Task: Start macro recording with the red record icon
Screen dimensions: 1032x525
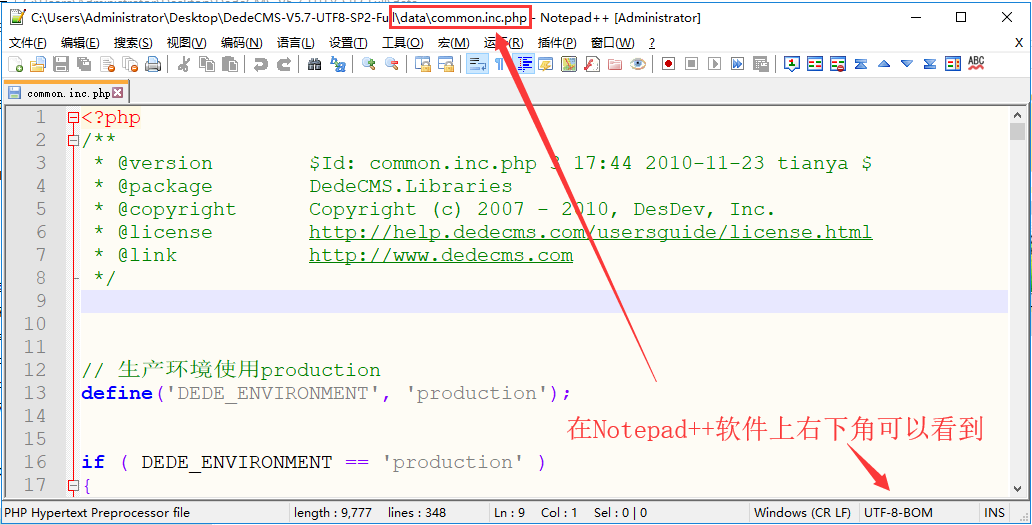Action: [667, 64]
